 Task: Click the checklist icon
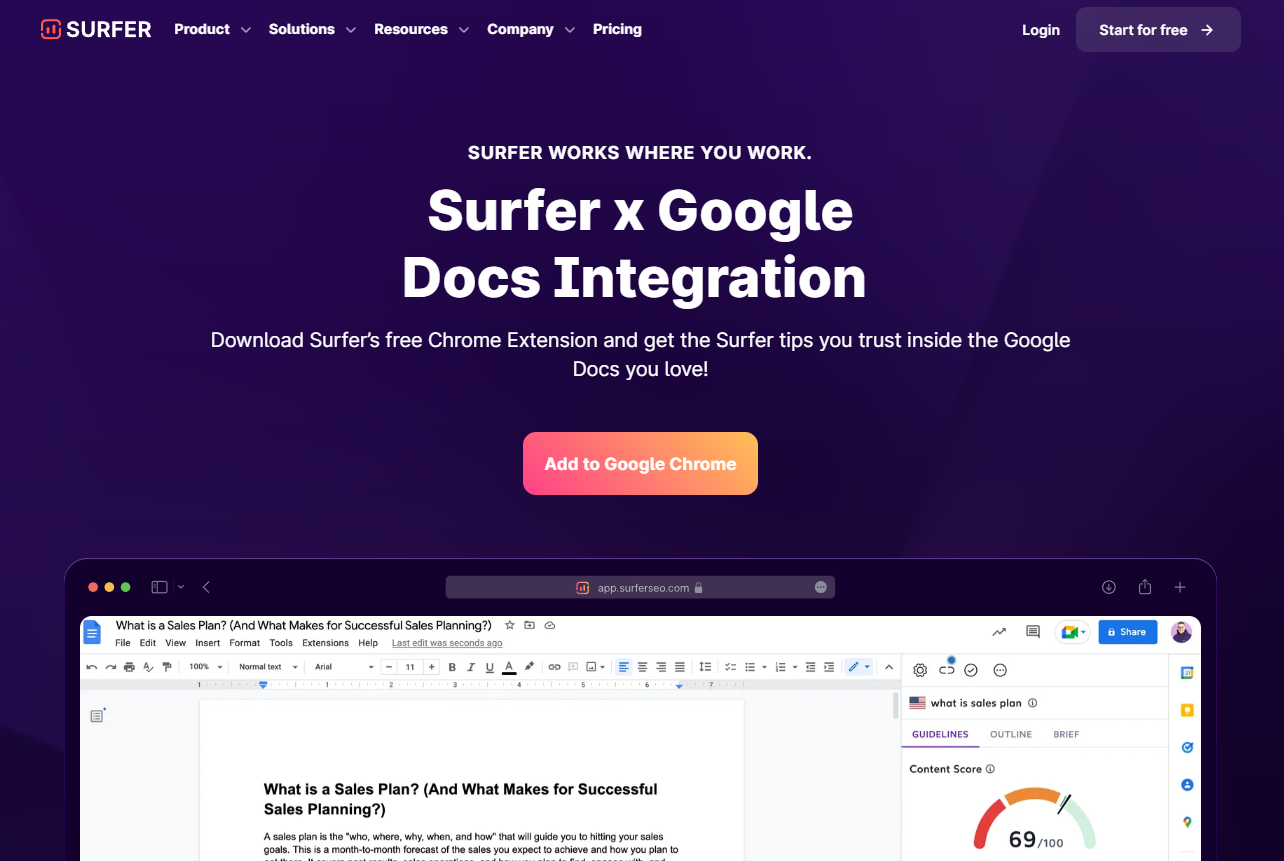point(730,667)
